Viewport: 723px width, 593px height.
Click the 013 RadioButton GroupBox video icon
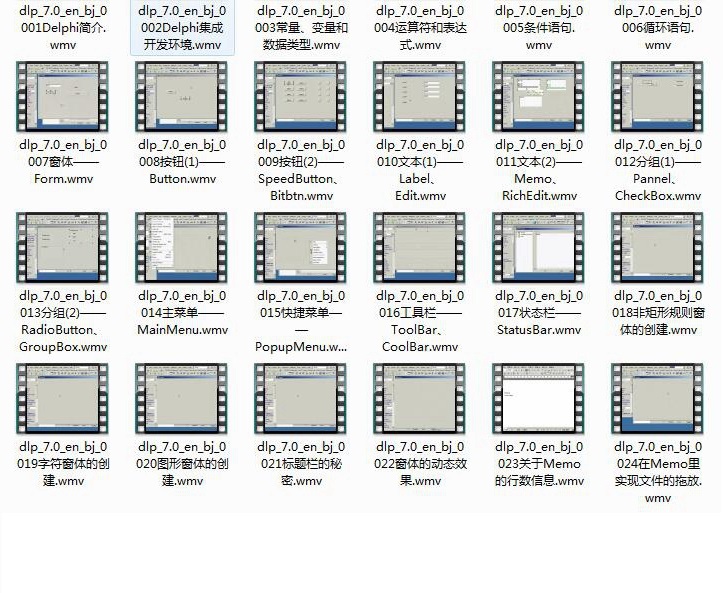pos(63,246)
